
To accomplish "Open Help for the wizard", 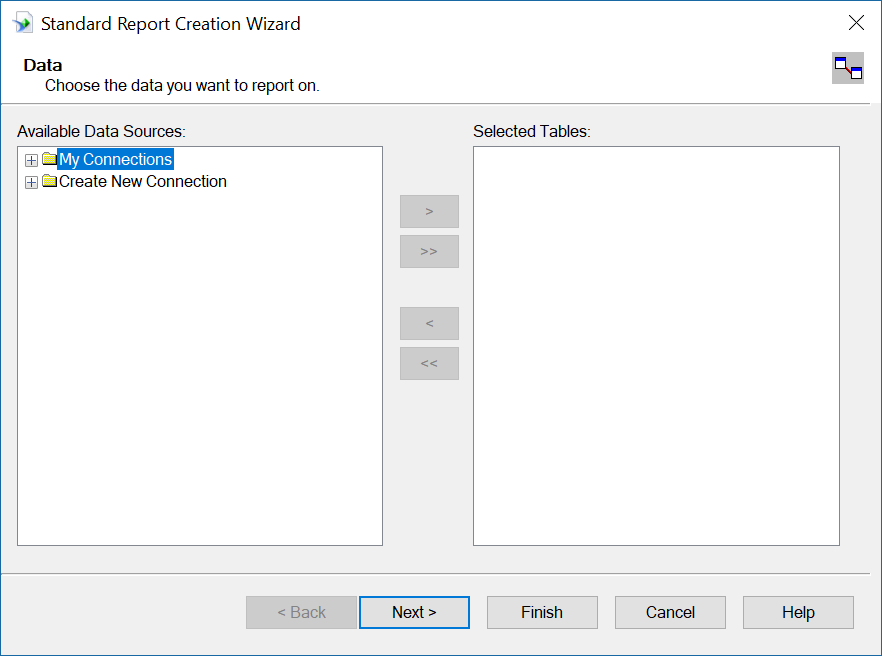I will (x=798, y=612).
